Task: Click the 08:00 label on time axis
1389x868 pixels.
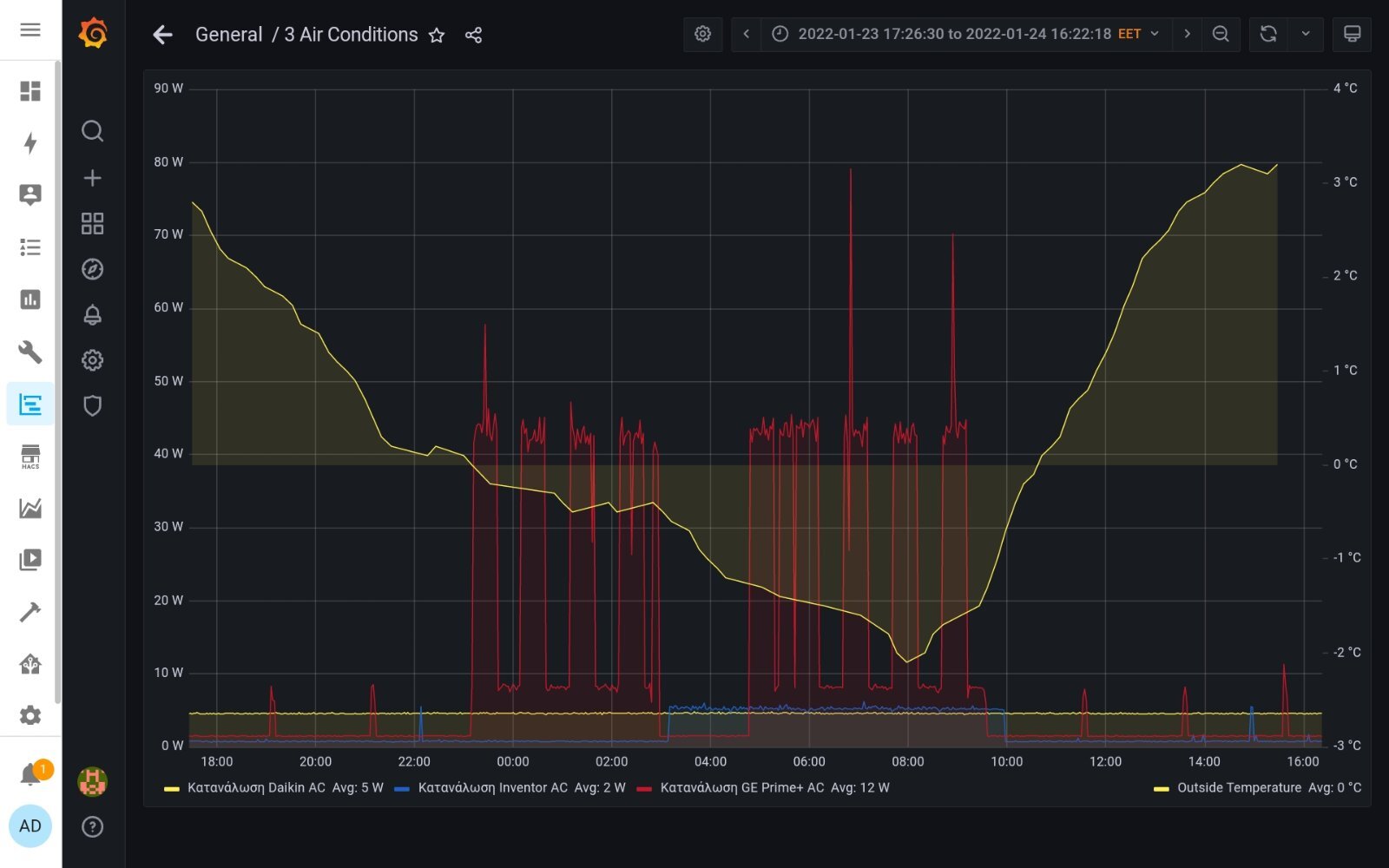Action: pos(908,762)
